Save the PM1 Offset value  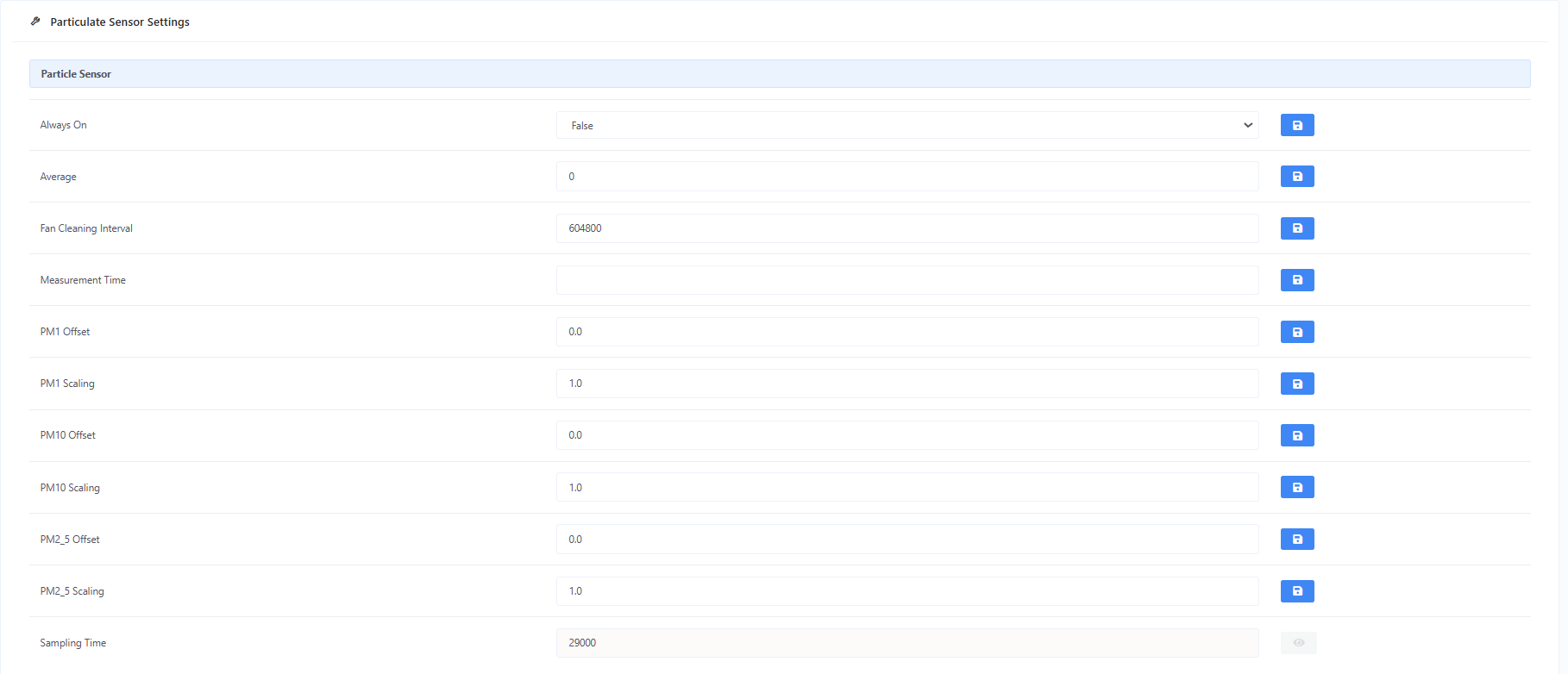click(1297, 332)
